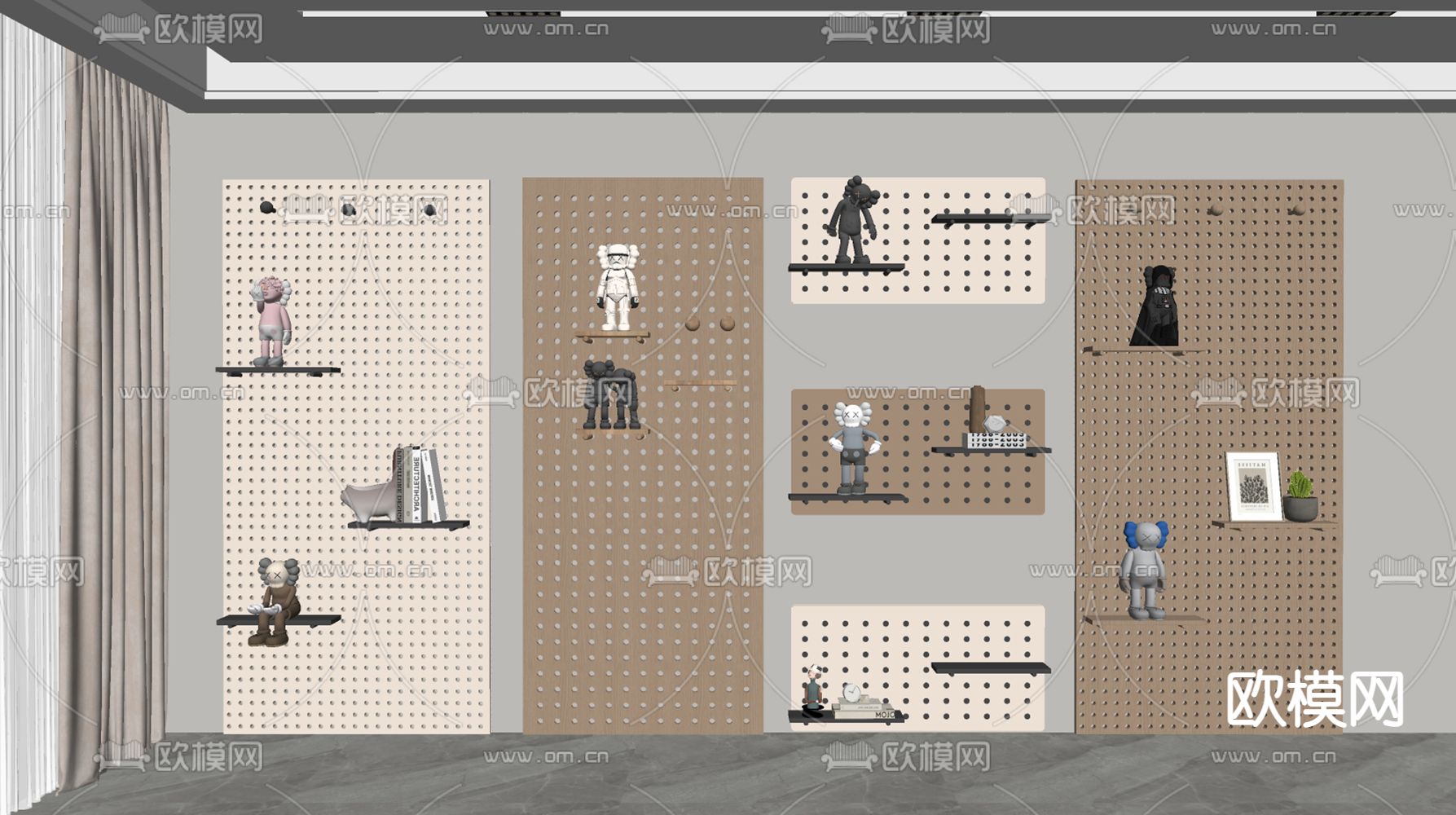Select the tall black figurine on the top cream panel
Viewport: 1456px width, 815px height.
click(852, 220)
